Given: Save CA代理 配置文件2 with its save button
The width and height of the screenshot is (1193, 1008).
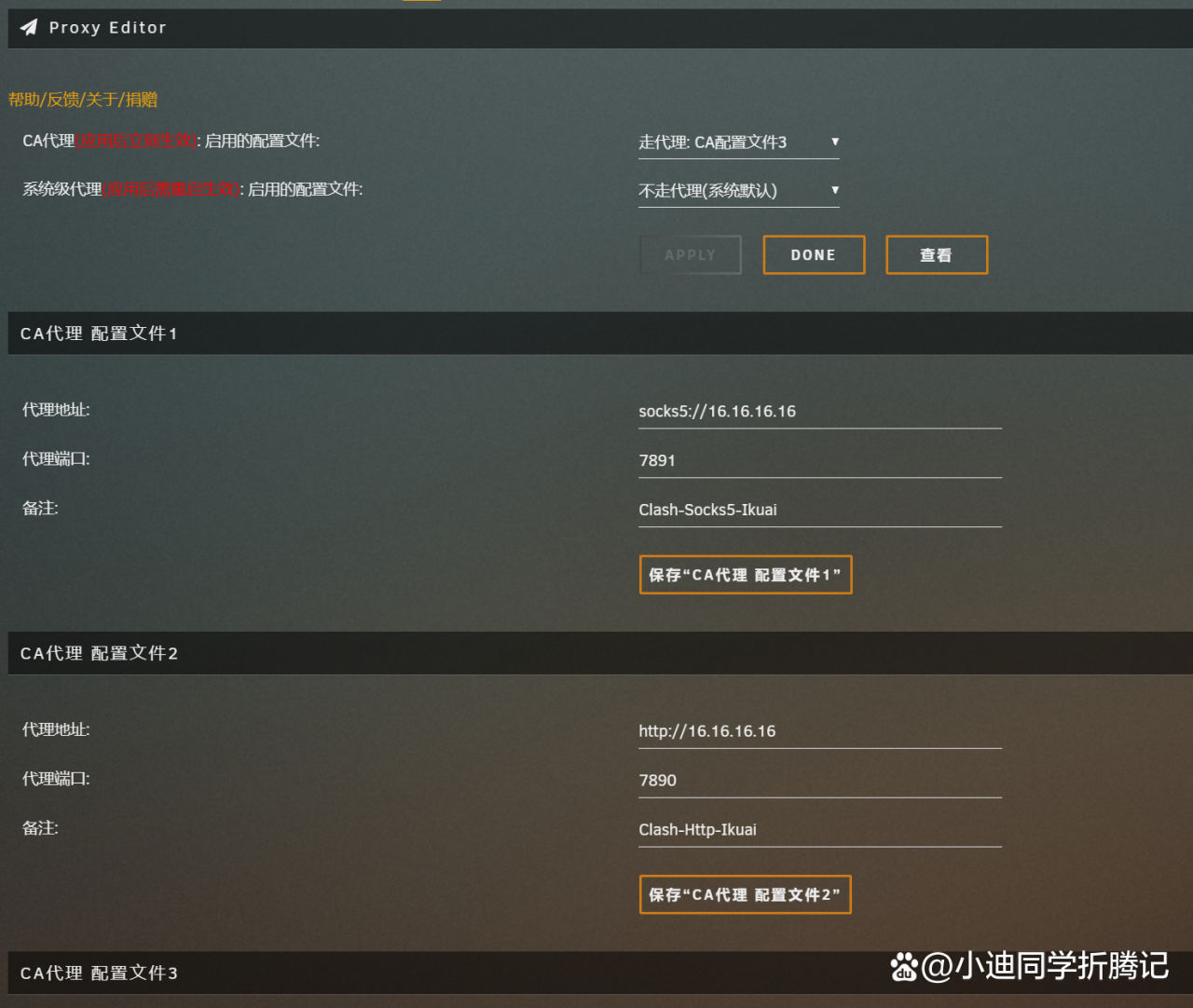Looking at the screenshot, I should tap(746, 894).
